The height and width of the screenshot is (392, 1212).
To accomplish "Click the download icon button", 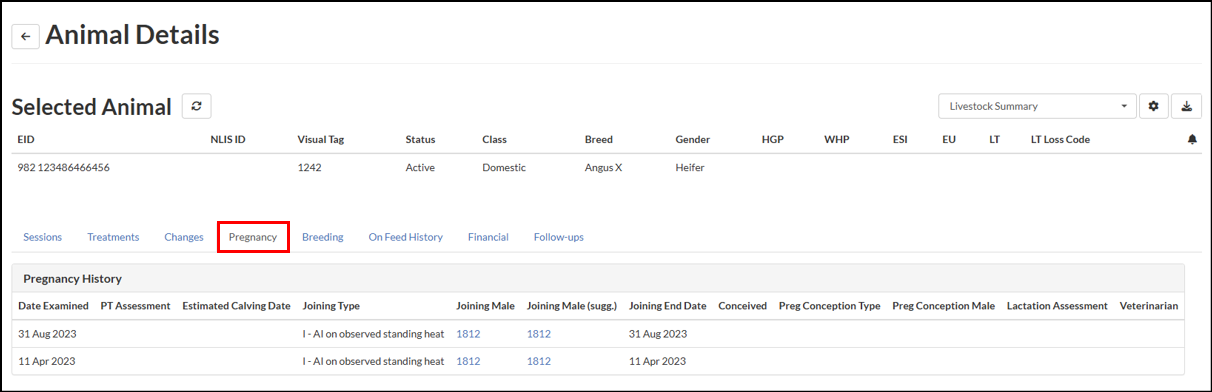I will click(1186, 106).
